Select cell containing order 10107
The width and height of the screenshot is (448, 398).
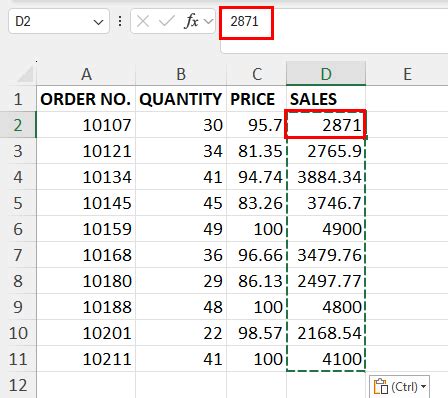(x=86, y=125)
